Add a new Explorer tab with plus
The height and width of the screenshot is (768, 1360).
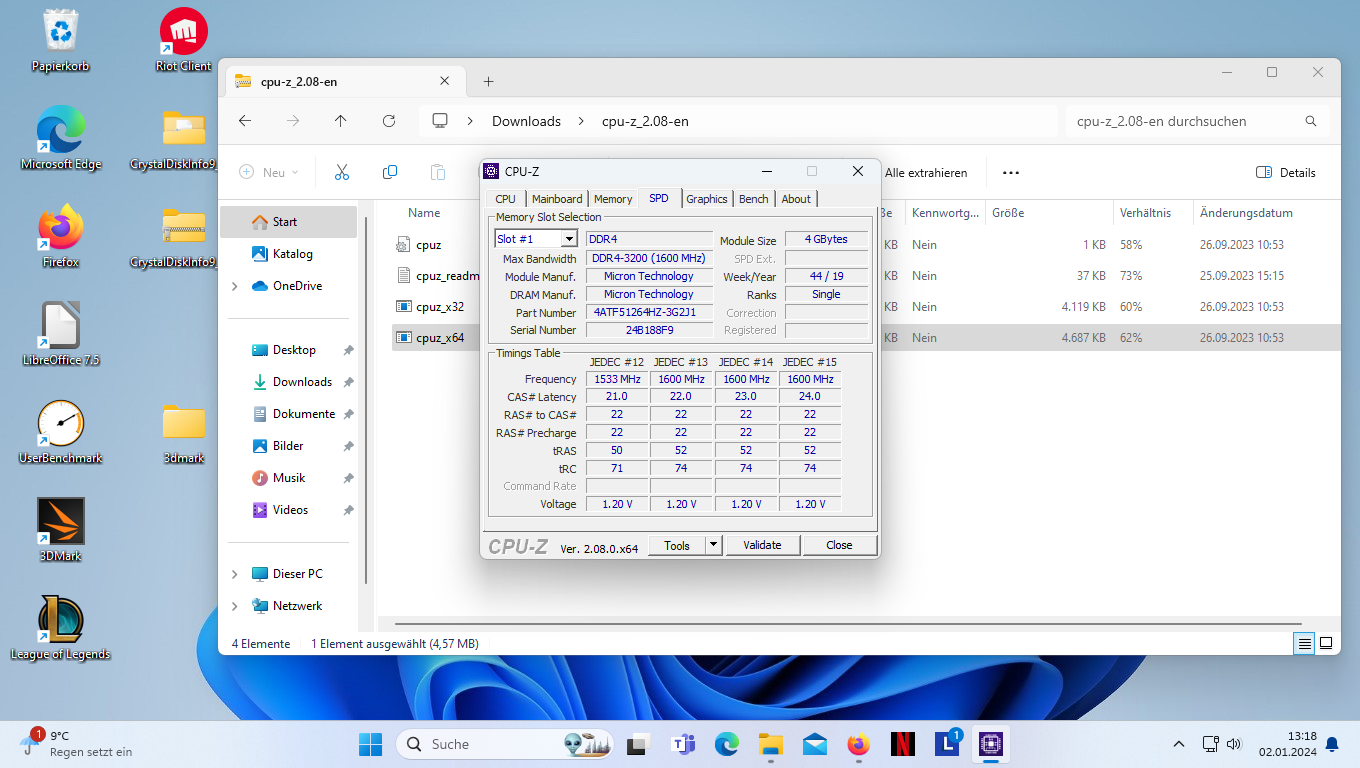[489, 82]
